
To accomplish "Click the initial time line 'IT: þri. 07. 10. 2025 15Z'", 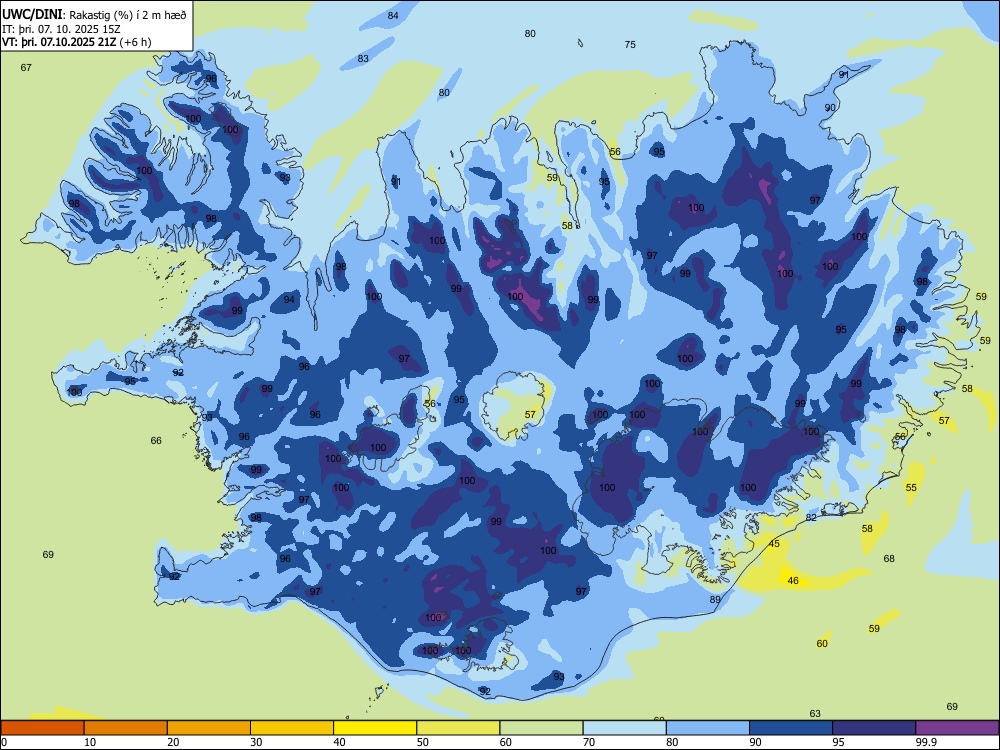I will pos(62,29).
